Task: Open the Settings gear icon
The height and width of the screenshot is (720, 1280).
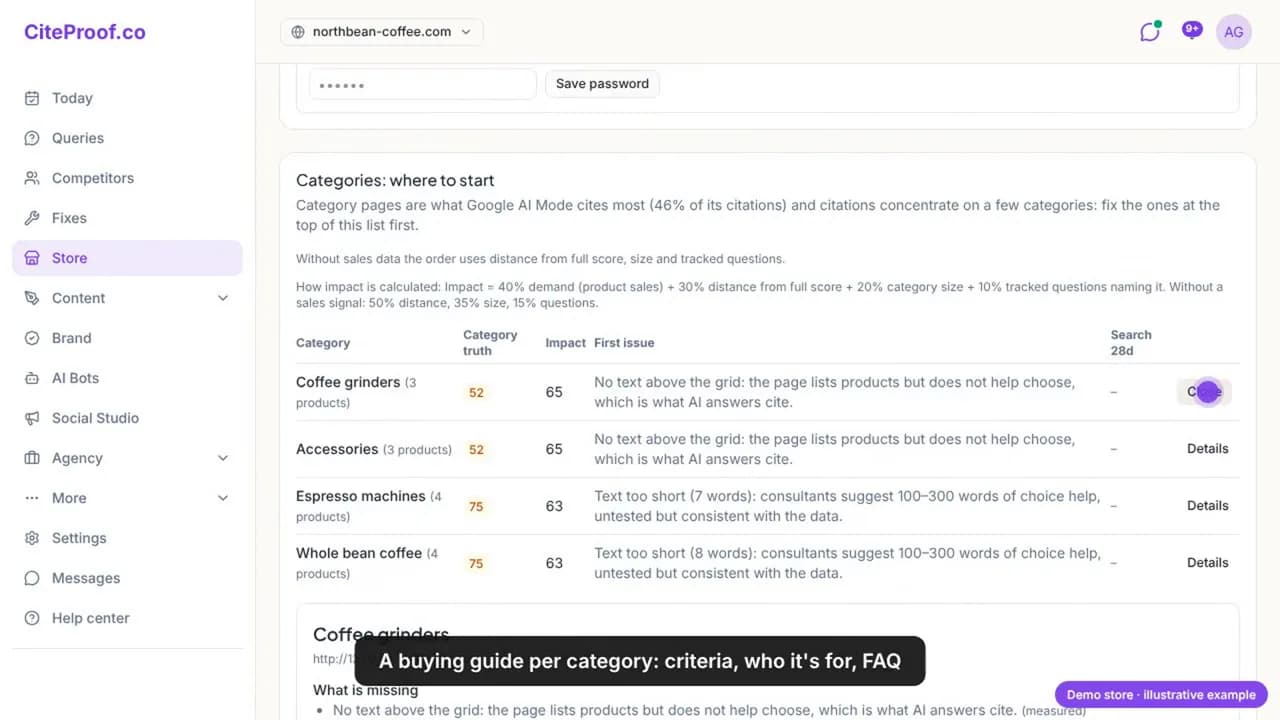Action: tap(32, 538)
